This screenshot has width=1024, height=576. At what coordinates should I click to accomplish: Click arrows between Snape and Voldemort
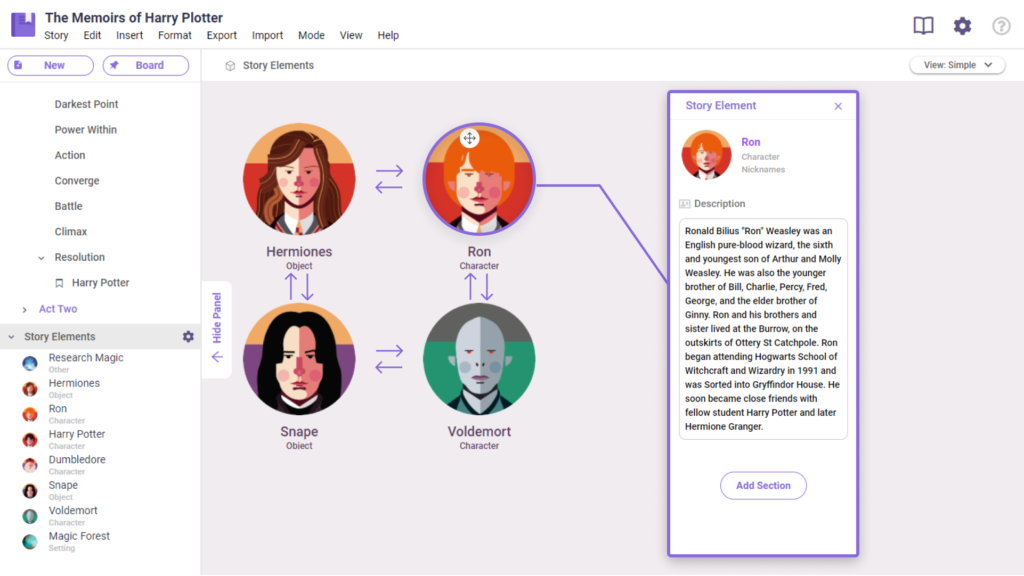click(x=389, y=359)
